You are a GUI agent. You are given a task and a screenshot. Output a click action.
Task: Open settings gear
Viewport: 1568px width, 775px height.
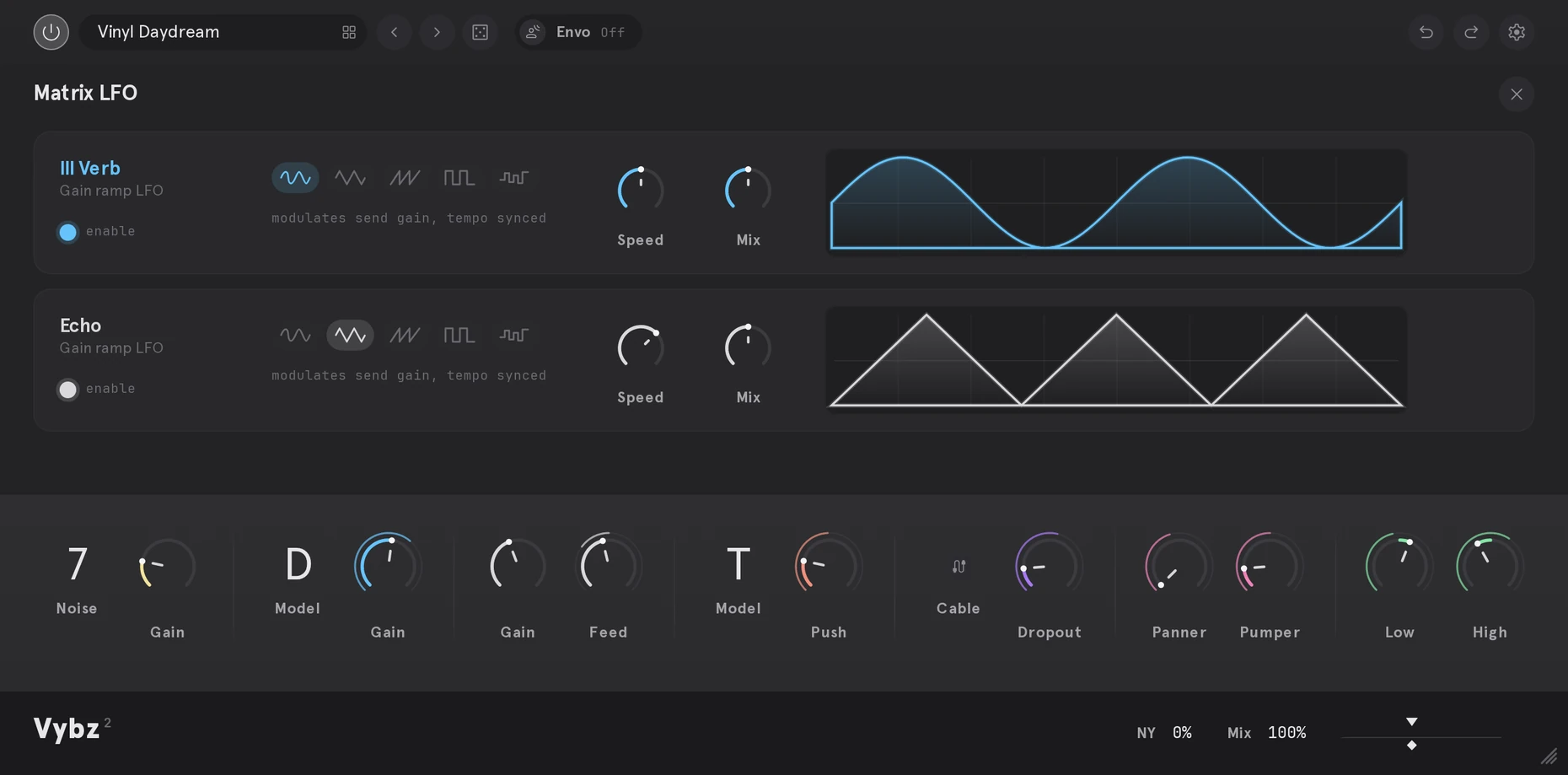coord(1517,32)
